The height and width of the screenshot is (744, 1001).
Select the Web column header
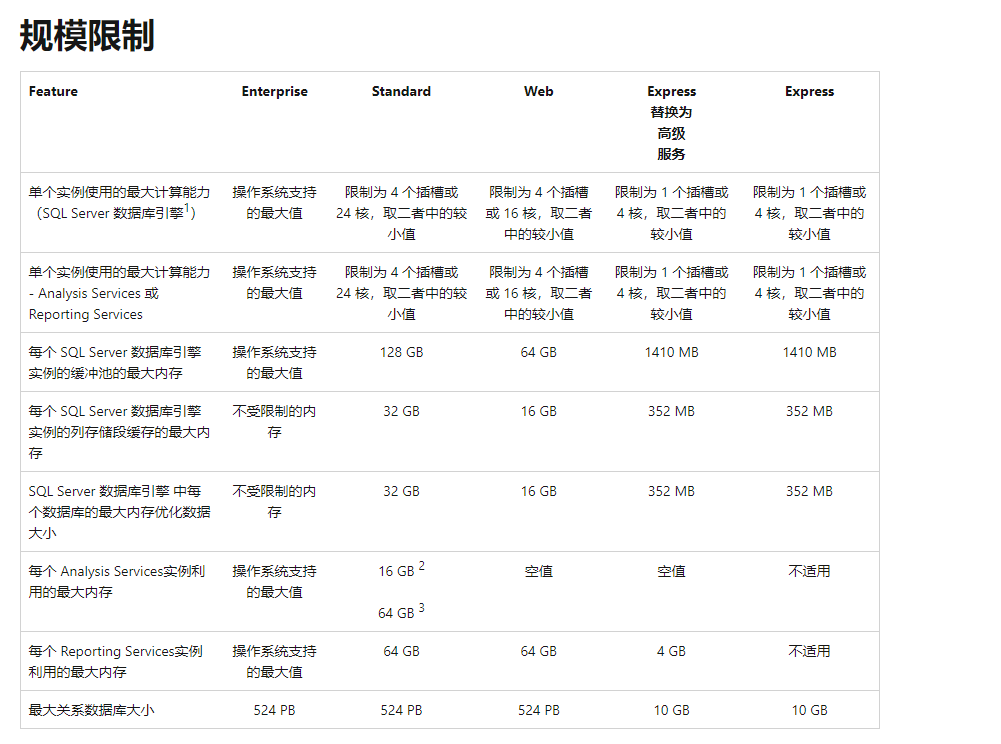click(539, 91)
